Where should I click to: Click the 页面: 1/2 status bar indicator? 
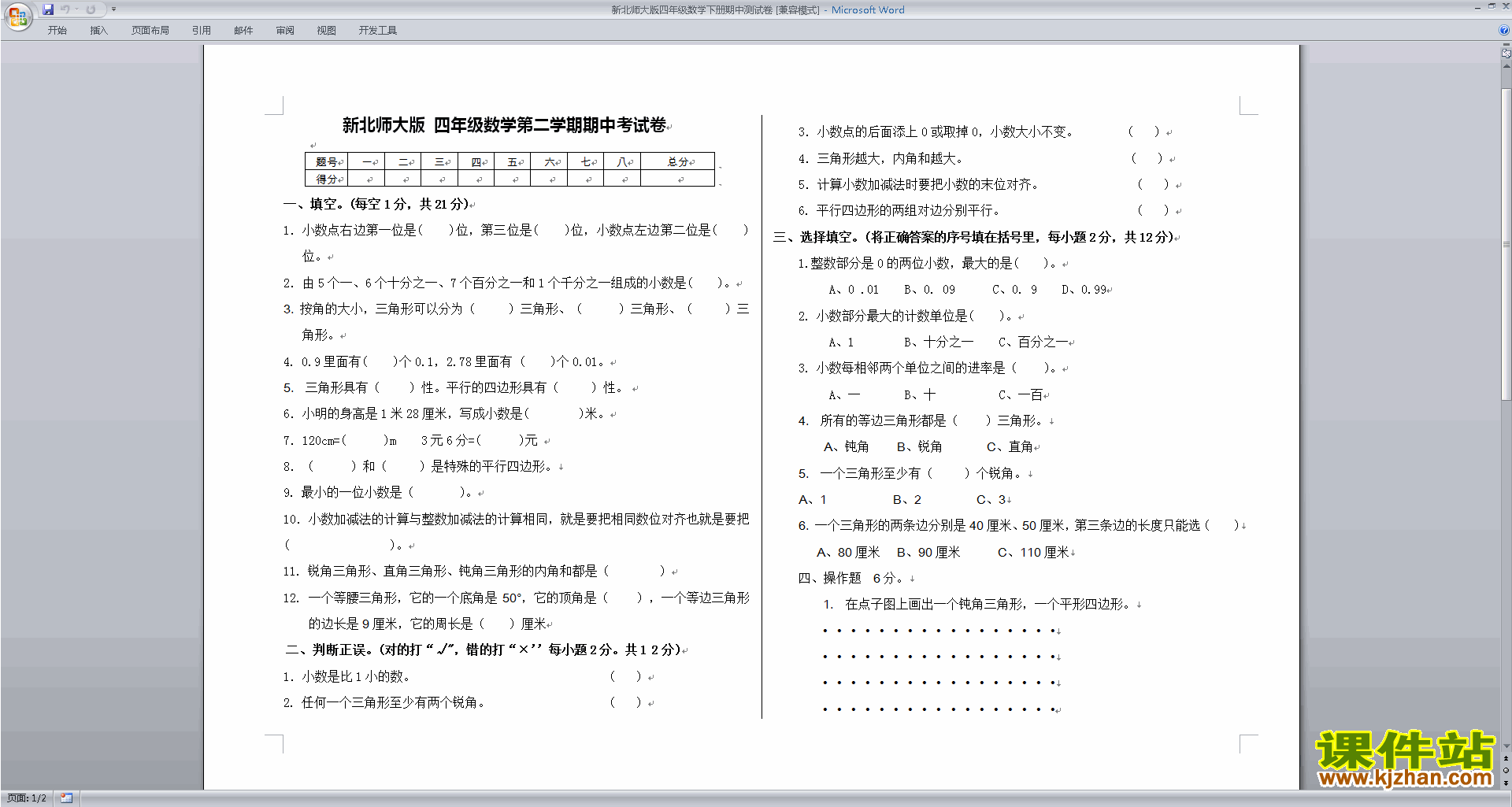point(27,798)
